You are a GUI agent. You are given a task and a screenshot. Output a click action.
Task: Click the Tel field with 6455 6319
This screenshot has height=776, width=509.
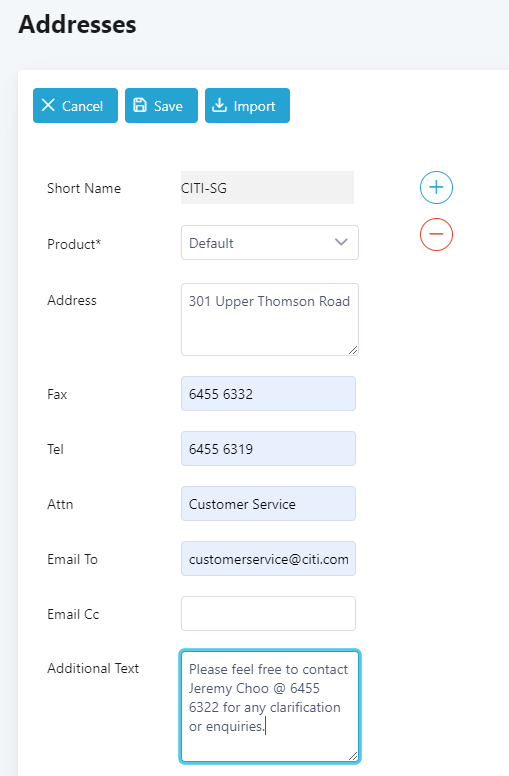click(268, 448)
